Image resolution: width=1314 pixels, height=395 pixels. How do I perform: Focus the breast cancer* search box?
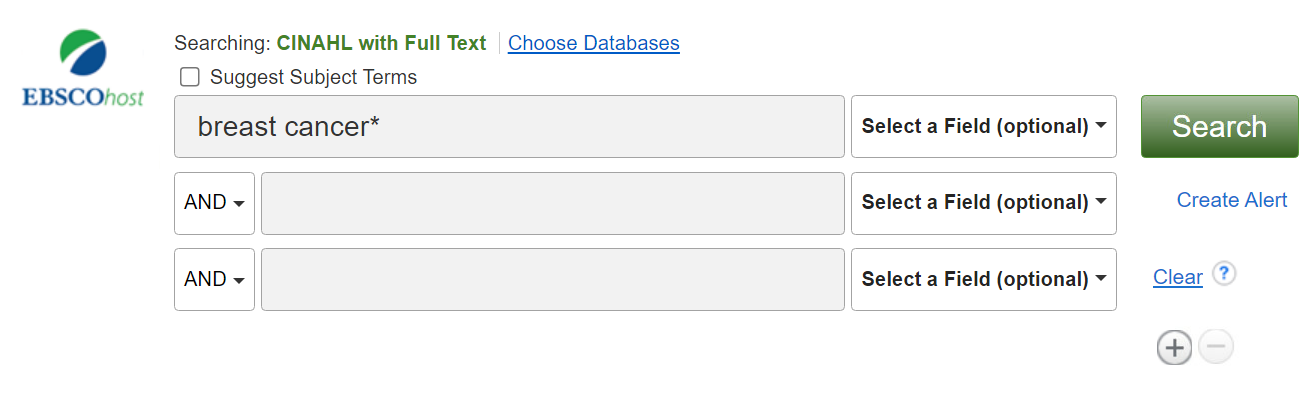tap(510, 126)
